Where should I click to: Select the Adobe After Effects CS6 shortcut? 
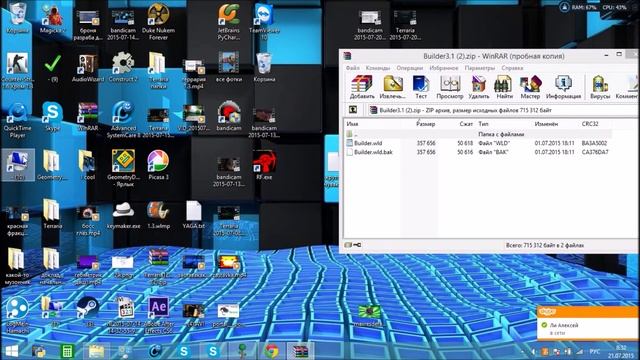pos(158,316)
